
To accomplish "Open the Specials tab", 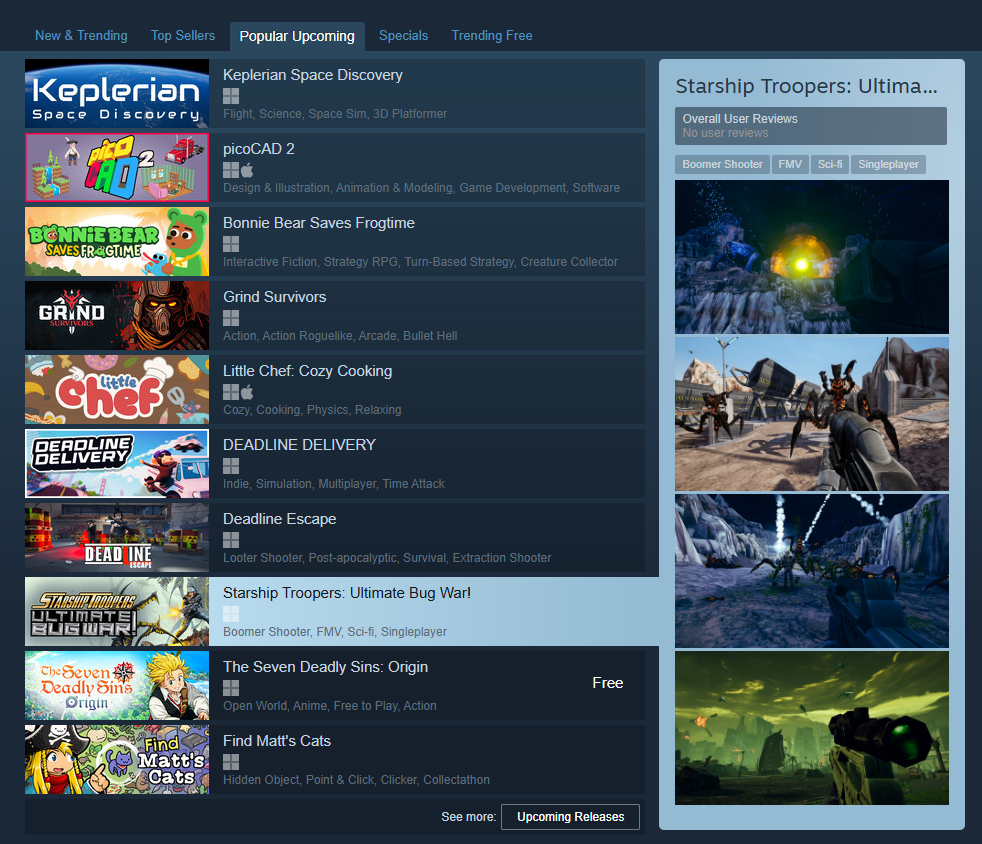I will click(x=403, y=36).
